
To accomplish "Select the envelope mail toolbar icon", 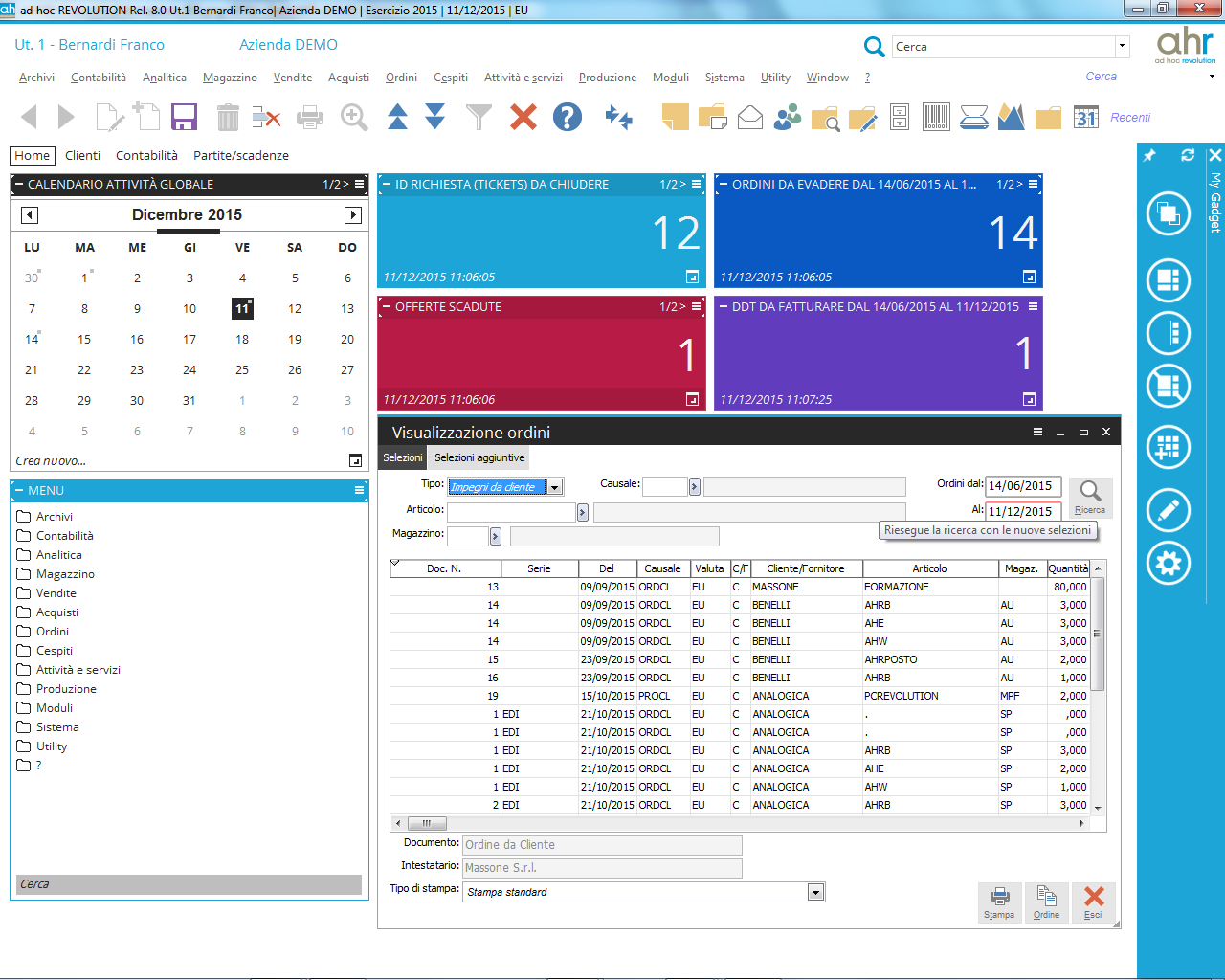I will (749, 117).
